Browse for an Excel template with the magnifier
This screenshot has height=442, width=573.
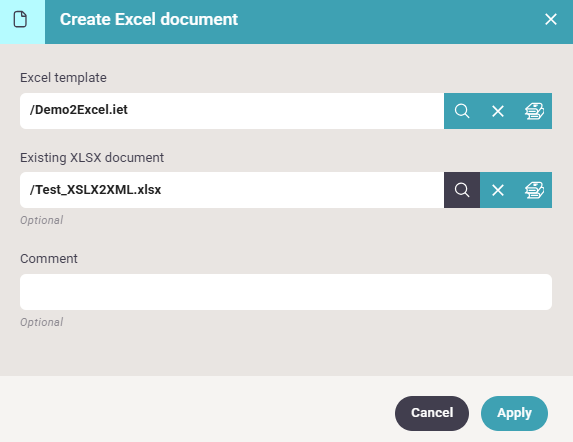462,111
